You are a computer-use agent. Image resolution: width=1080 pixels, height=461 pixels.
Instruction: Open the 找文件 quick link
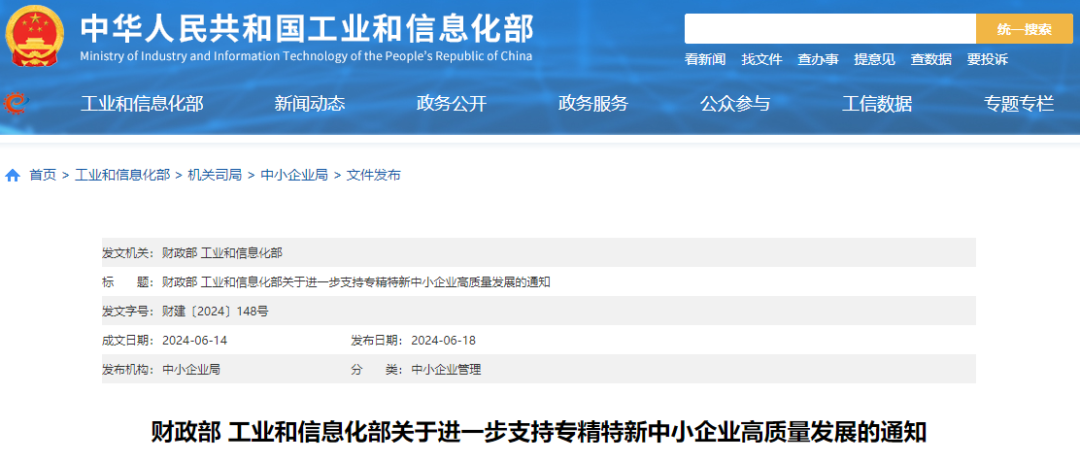pyautogui.click(x=761, y=60)
